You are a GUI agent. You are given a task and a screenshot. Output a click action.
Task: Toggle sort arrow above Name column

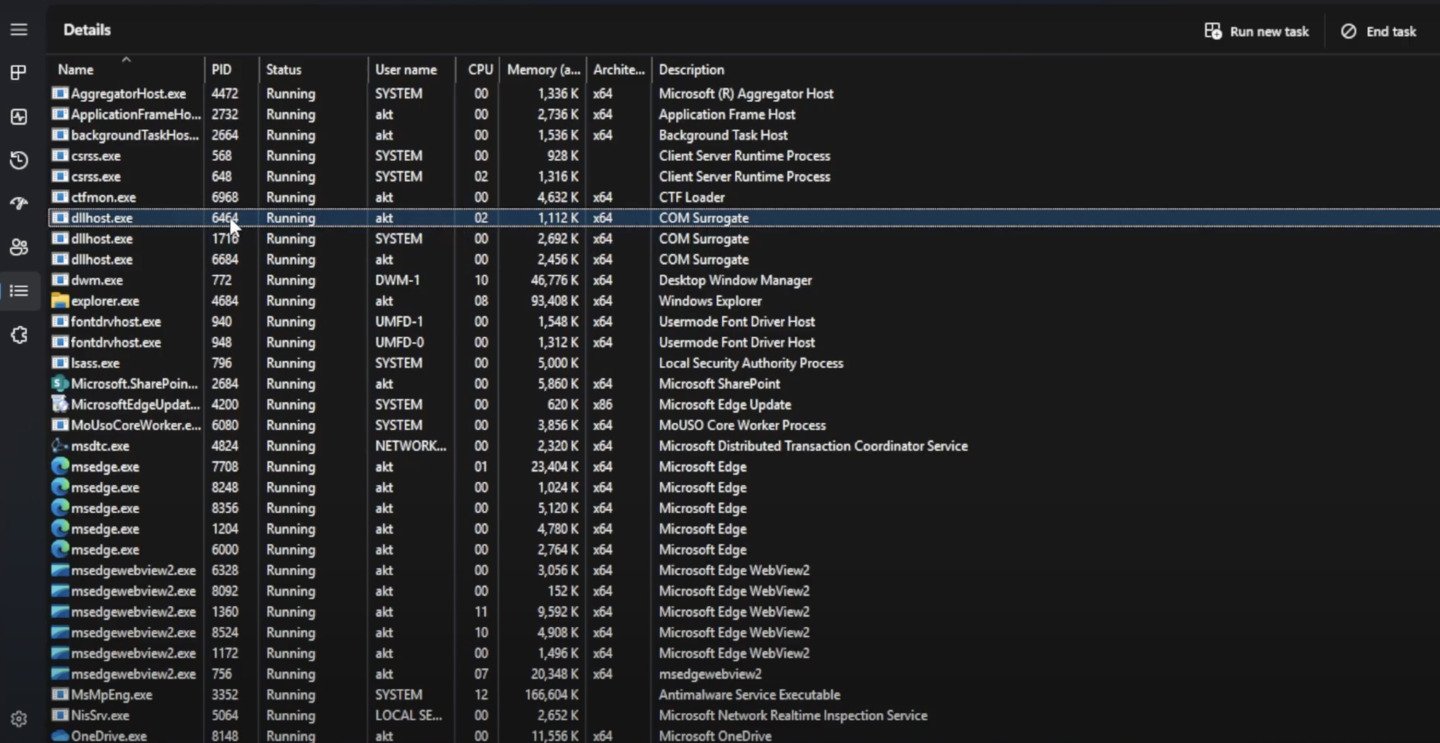pos(126,59)
